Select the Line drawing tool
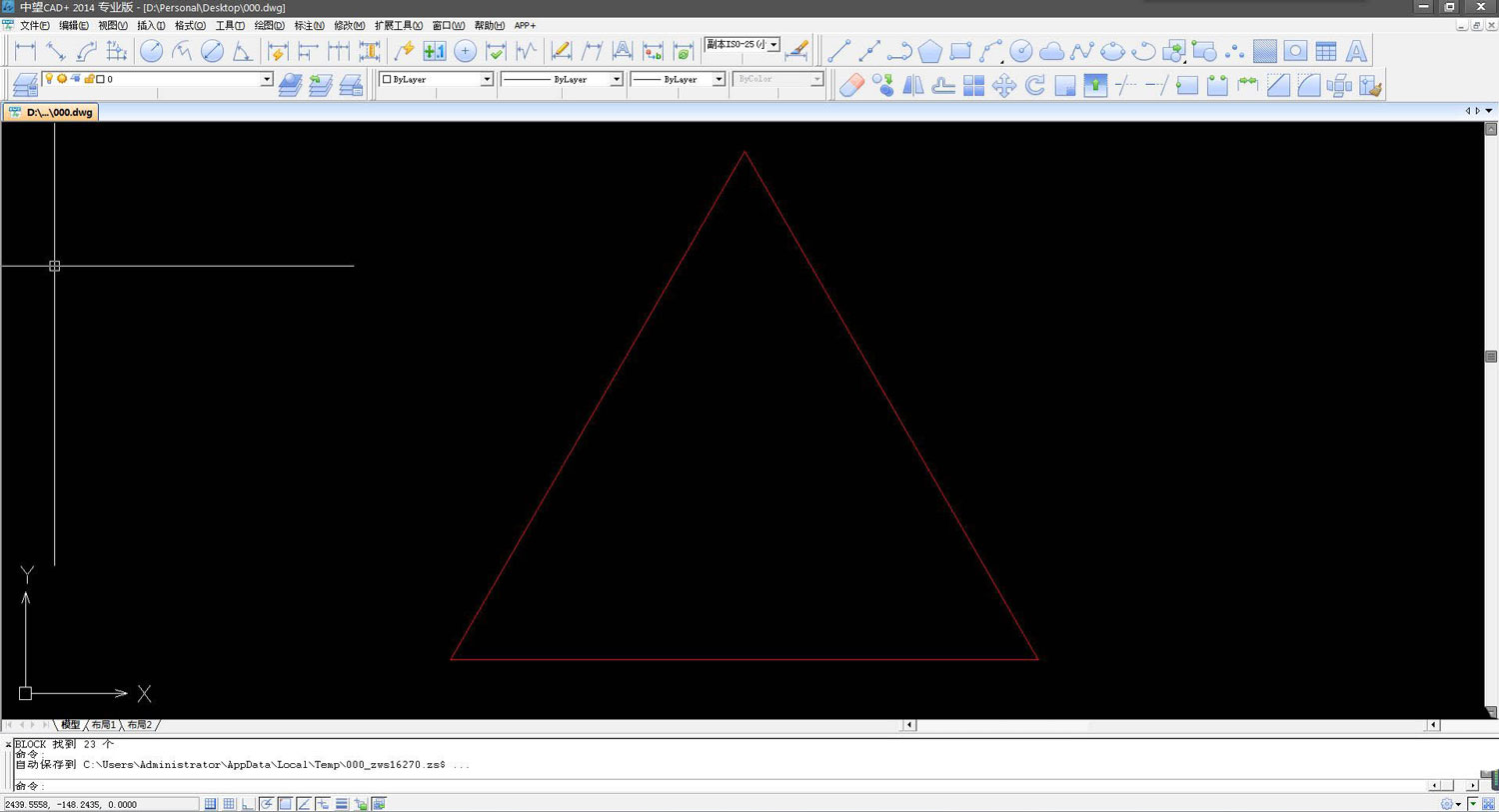 pyautogui.click(x=839, y=51)
